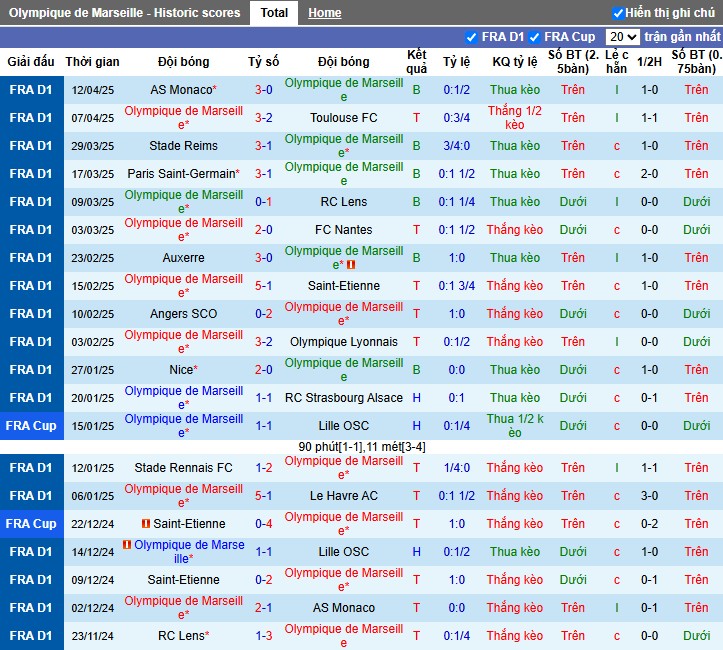Click the penalty note '90 phút[1-1],11 mét[3-4]'

362,447
